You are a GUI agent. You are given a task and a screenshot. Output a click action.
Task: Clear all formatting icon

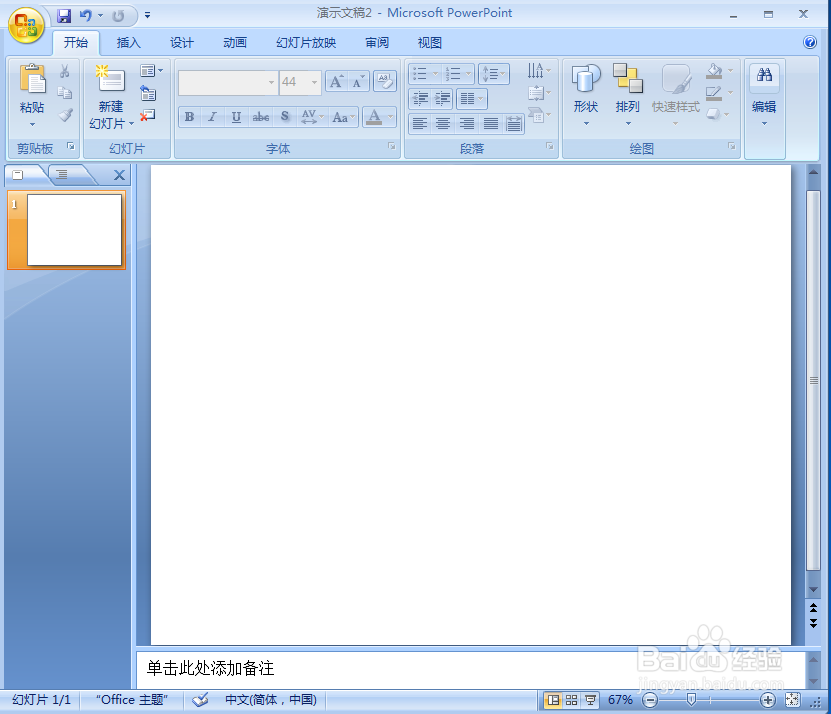384,82
